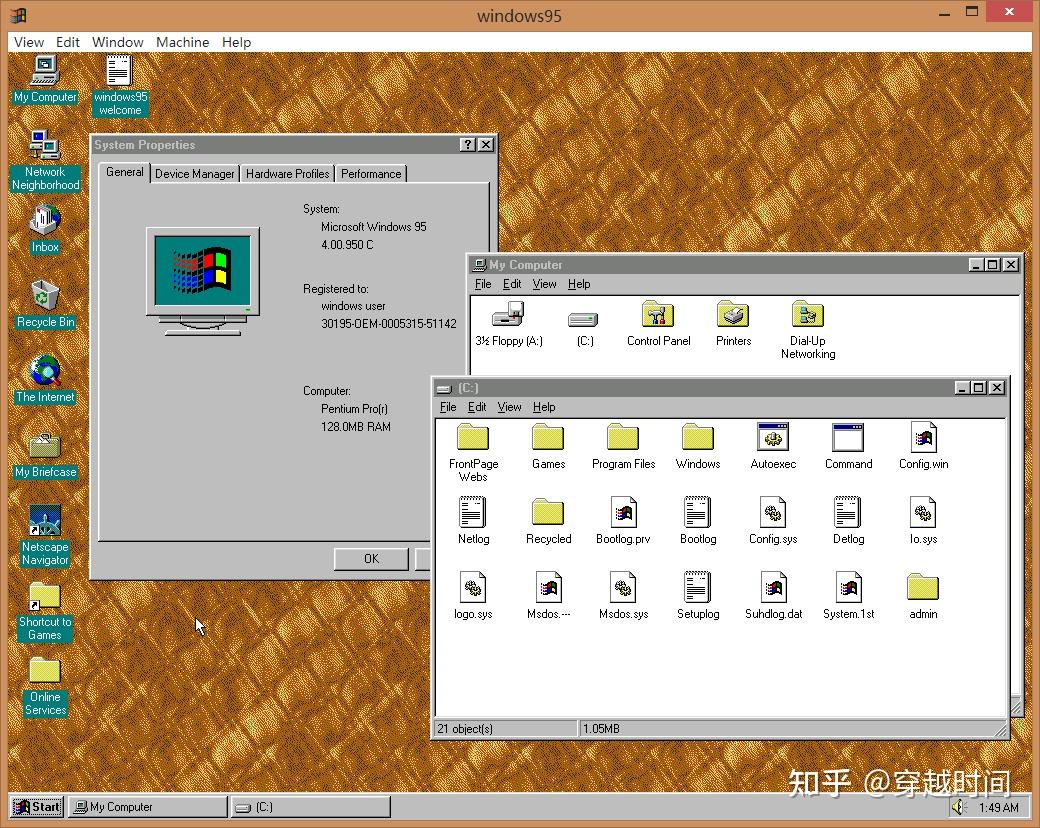Open the Dial-Up Networking icon
The width and height of the screenshot is (1040, 828).
807,314
